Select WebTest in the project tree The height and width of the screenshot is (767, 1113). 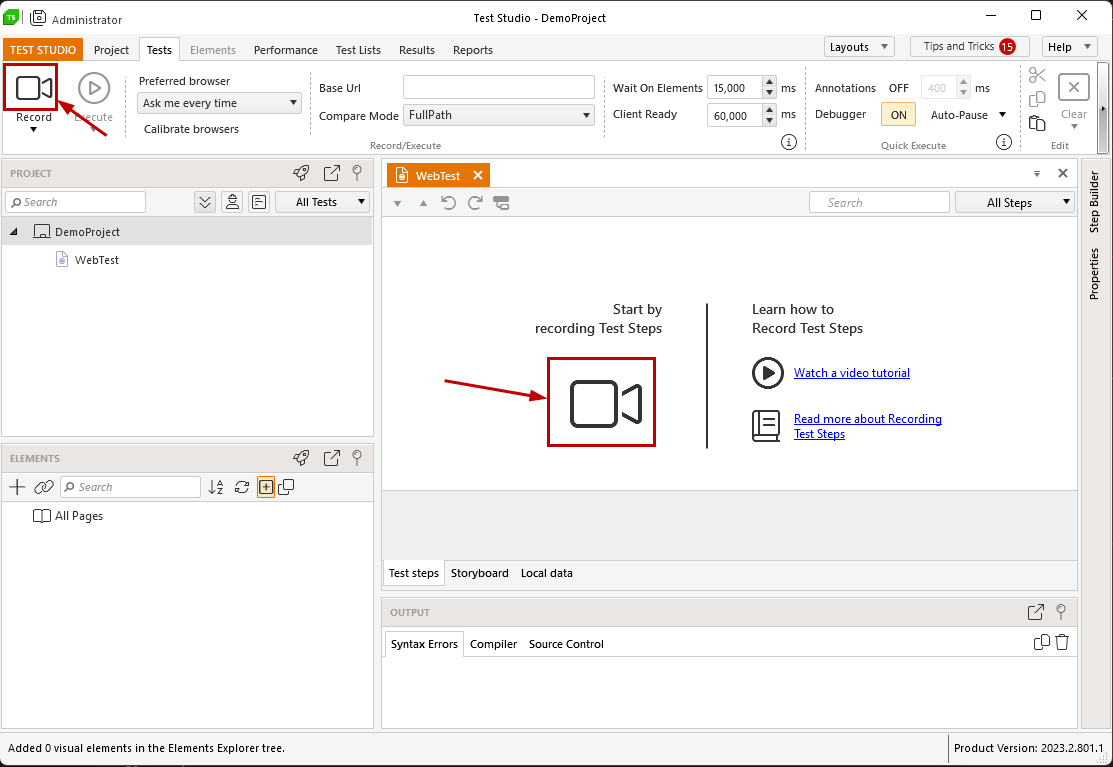coord(97,260)
